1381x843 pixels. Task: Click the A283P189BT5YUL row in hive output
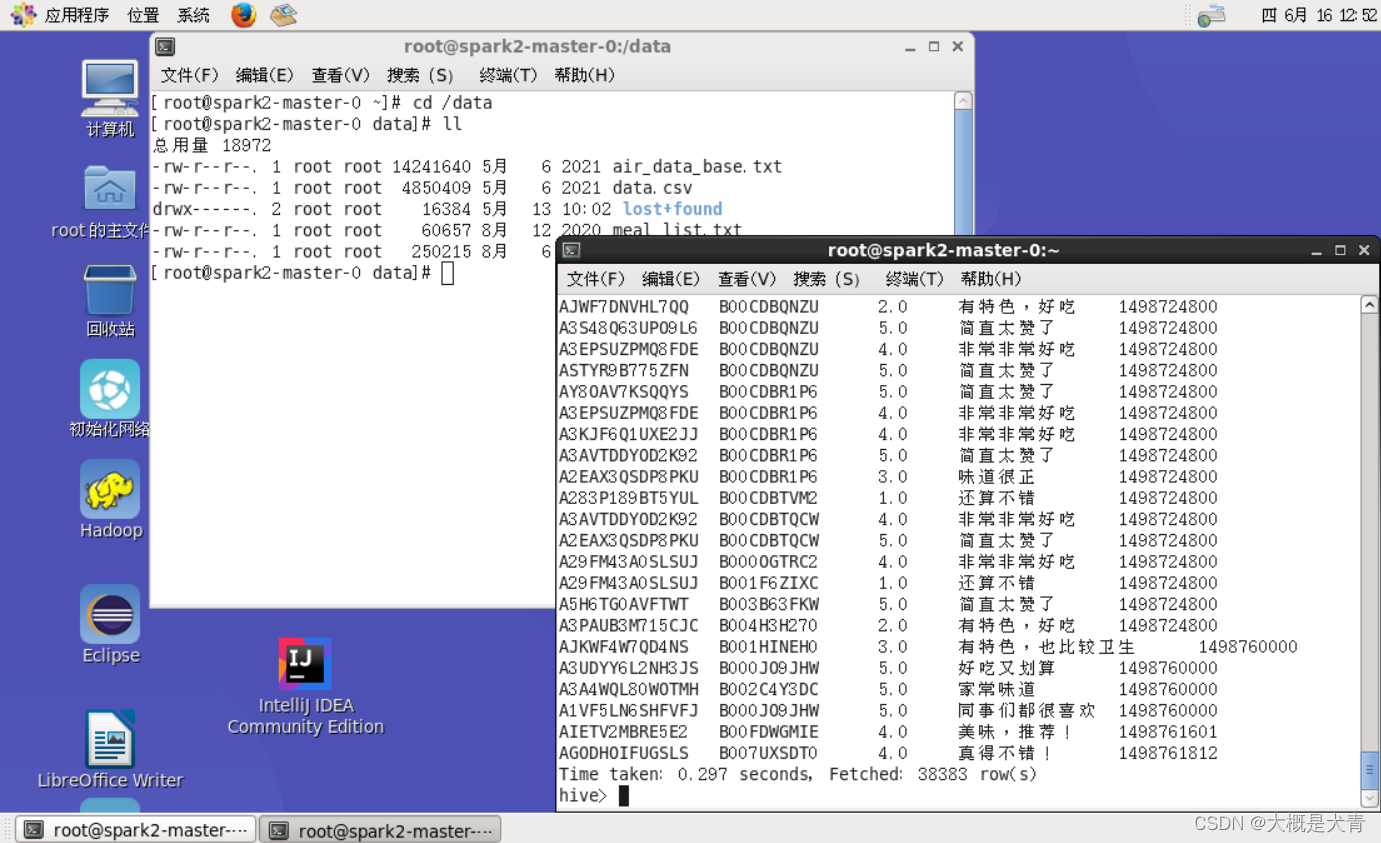tap(888, 498)
